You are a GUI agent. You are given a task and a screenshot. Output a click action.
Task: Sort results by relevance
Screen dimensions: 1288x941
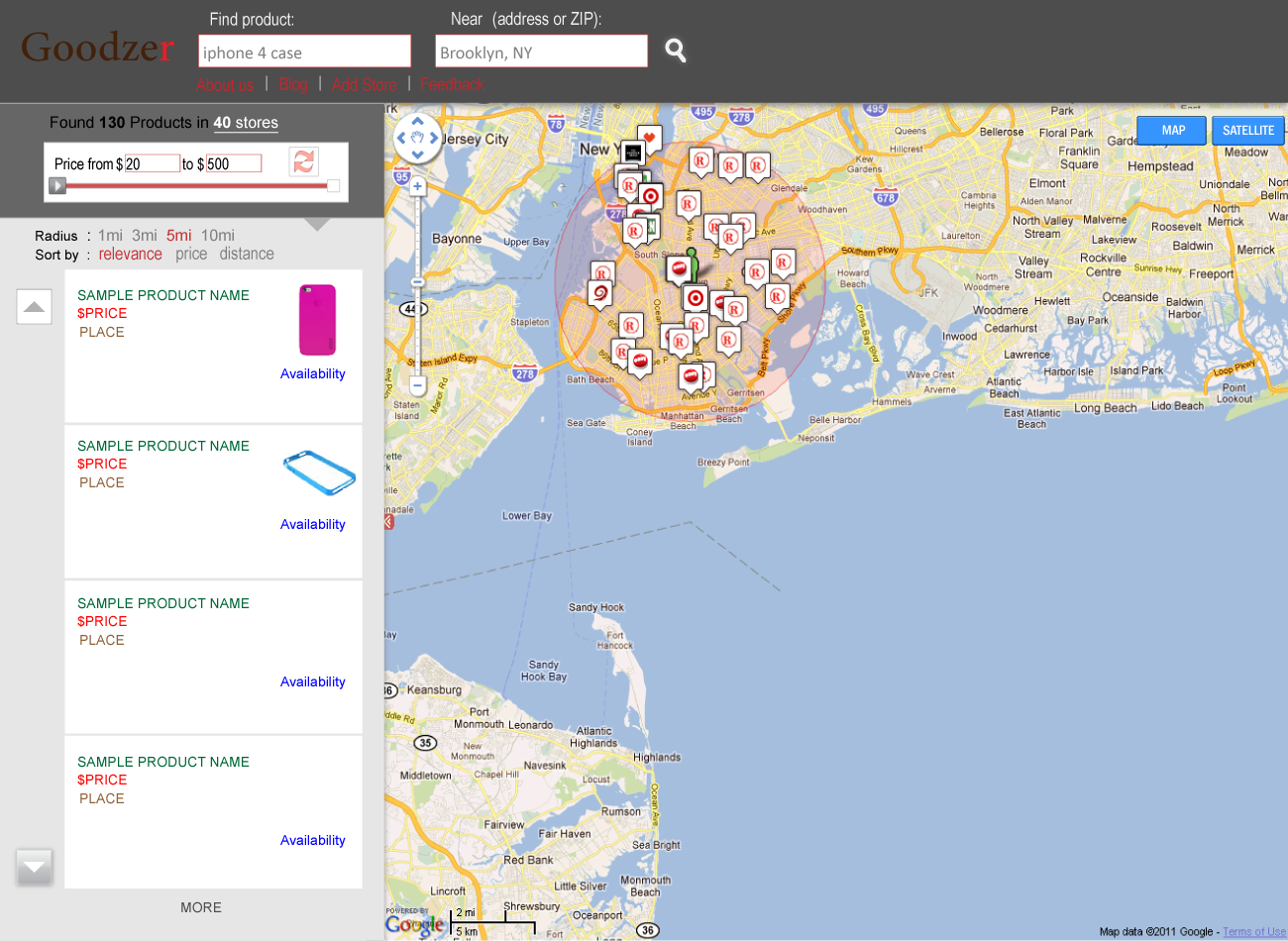(130, 255)
